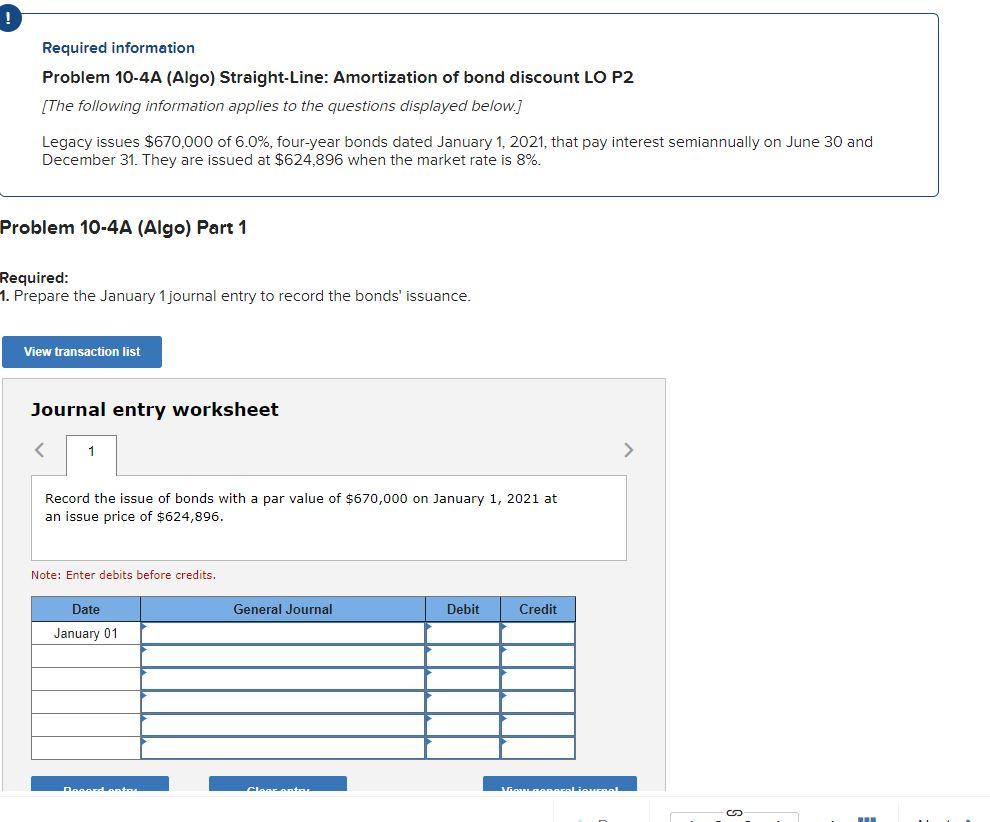Screen dimensions: 990x822
Task: Click the grid apps icon near the bottom right
Action: pos(869,819)
